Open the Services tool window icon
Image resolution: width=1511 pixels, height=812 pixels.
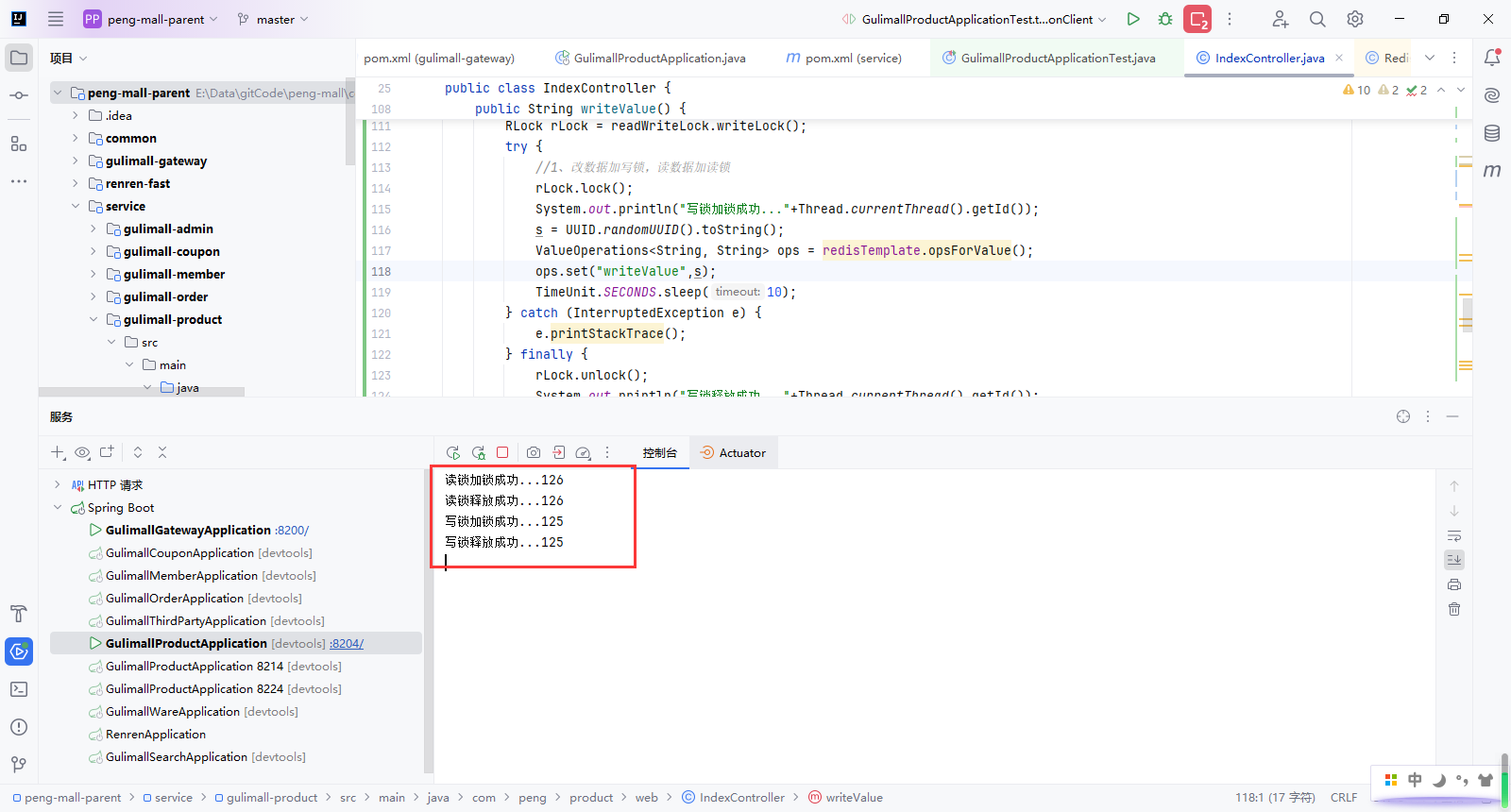19,651
